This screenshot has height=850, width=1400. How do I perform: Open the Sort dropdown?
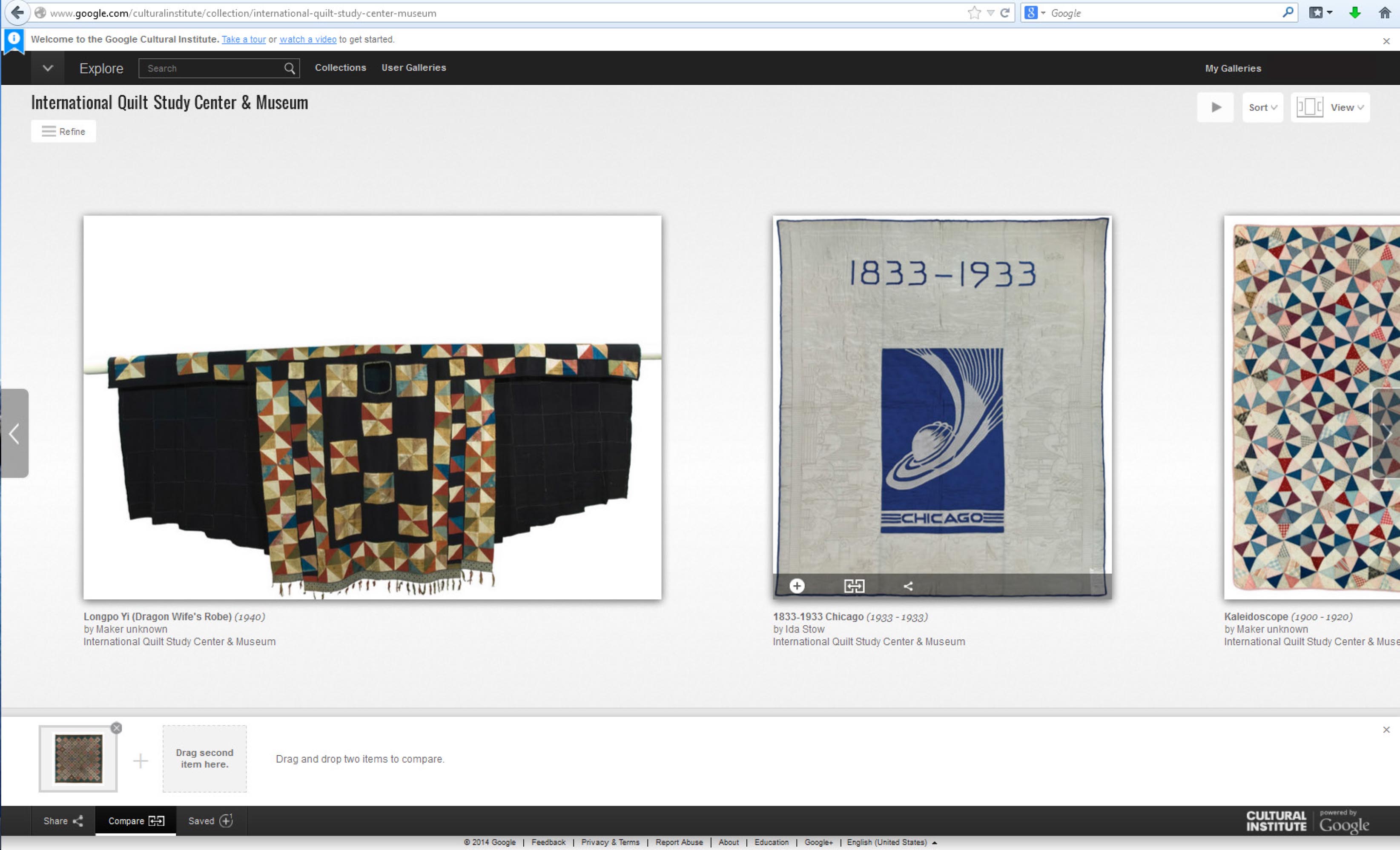click(x=1262, y=107)
